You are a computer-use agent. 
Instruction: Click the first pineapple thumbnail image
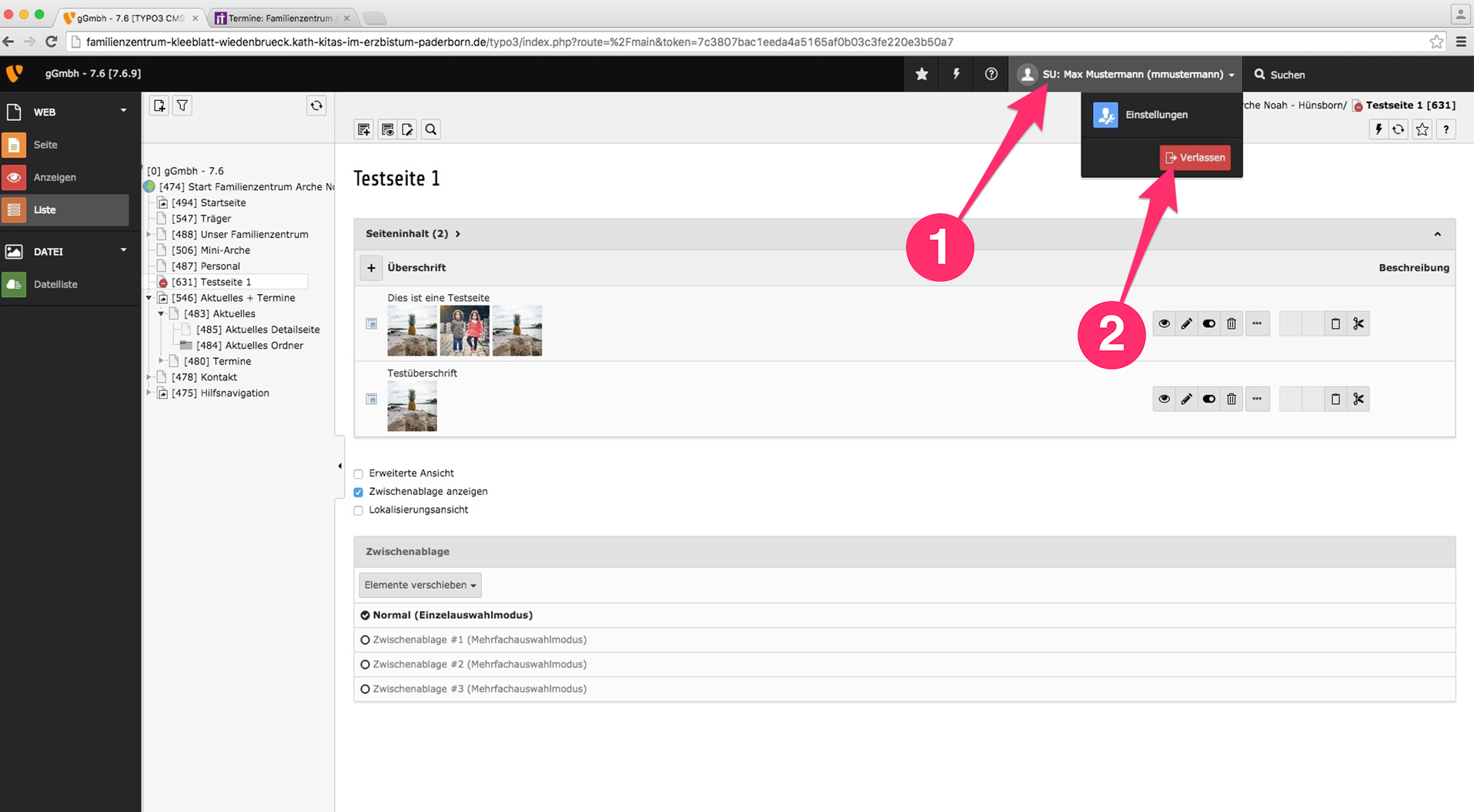tap(412, 331)
